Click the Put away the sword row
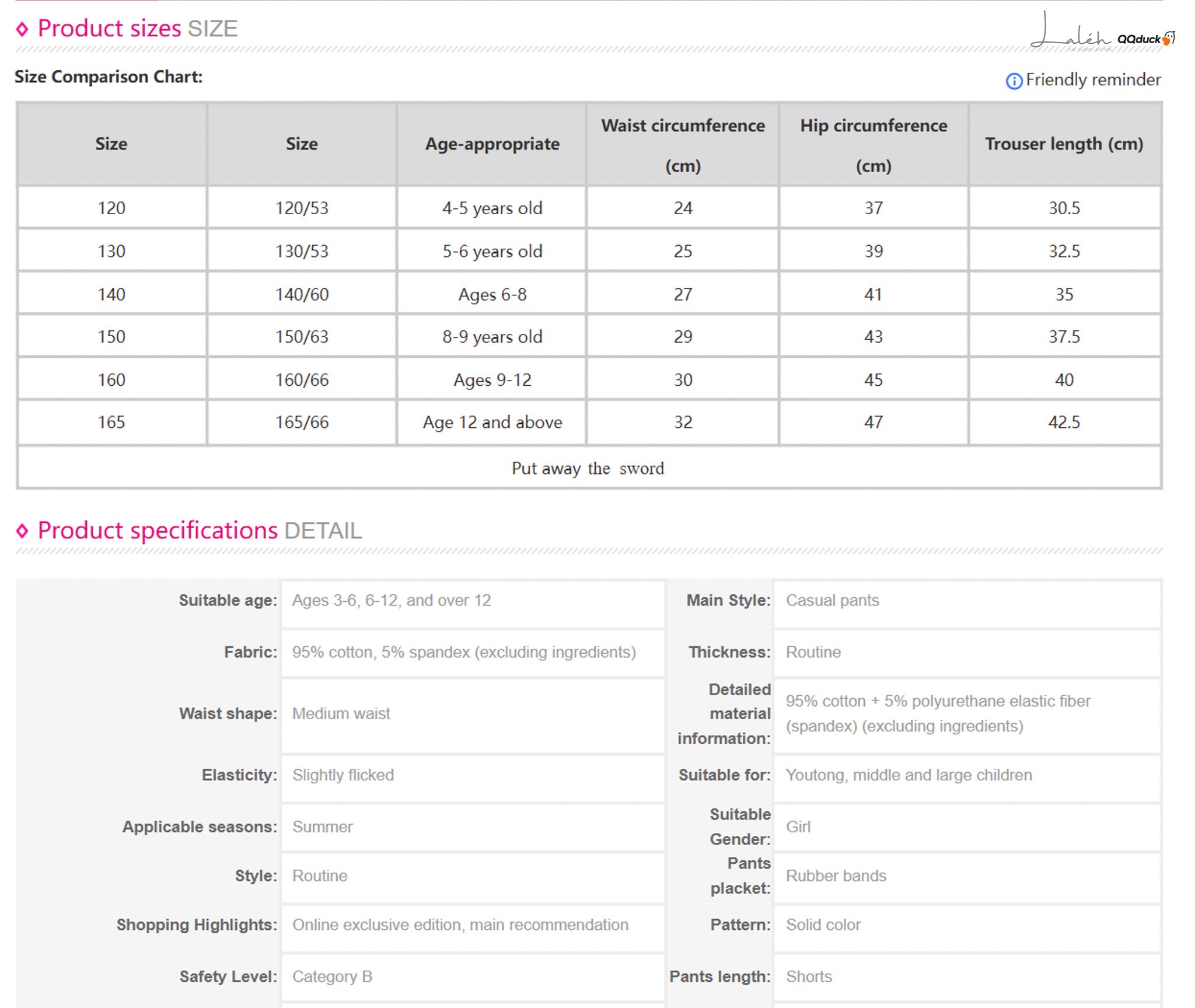Screen dimensions: 1195x1008 [589, 468]
